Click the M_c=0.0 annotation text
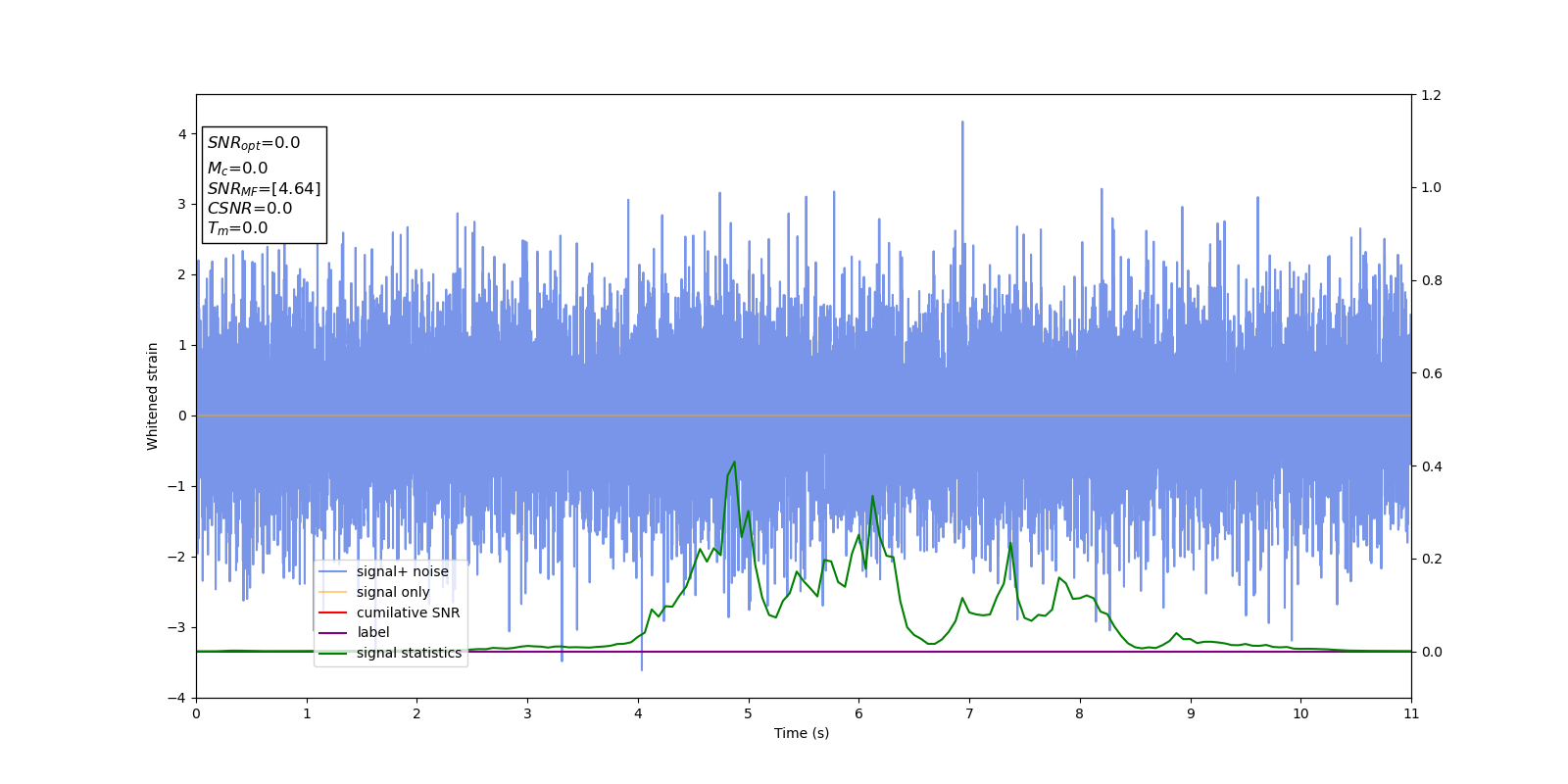 click(237, 169)
